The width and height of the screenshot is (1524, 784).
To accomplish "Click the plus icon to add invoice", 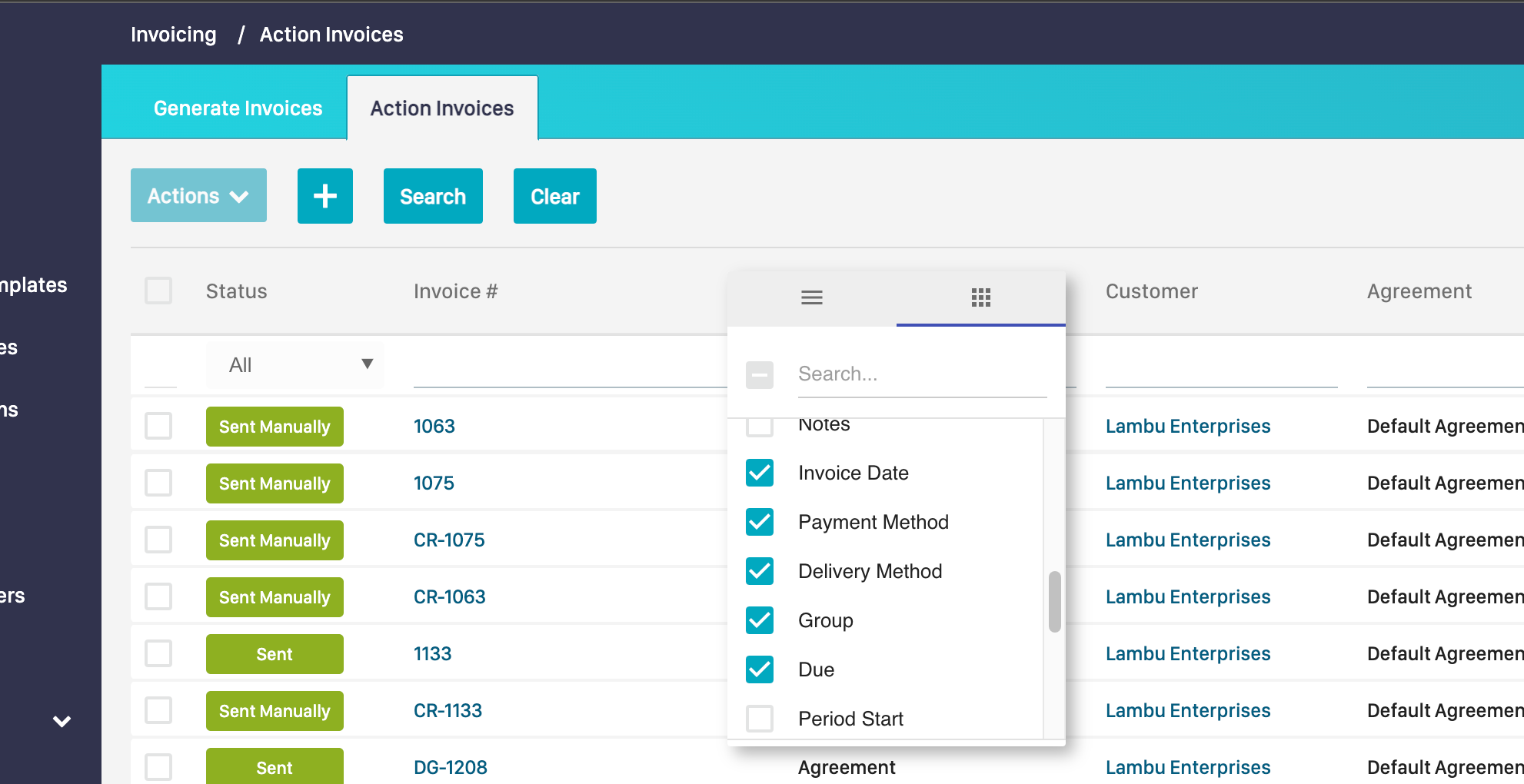I will [324, 196].
